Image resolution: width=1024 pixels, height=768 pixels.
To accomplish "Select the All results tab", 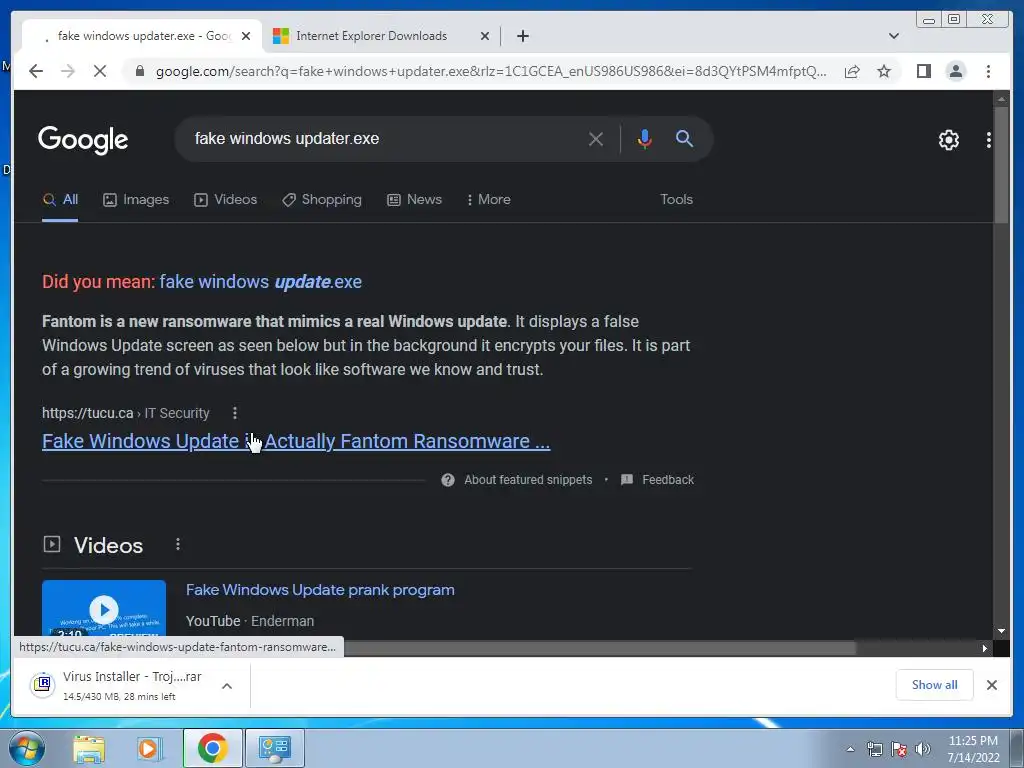I will pyautogui.click(x=60, y=199).
